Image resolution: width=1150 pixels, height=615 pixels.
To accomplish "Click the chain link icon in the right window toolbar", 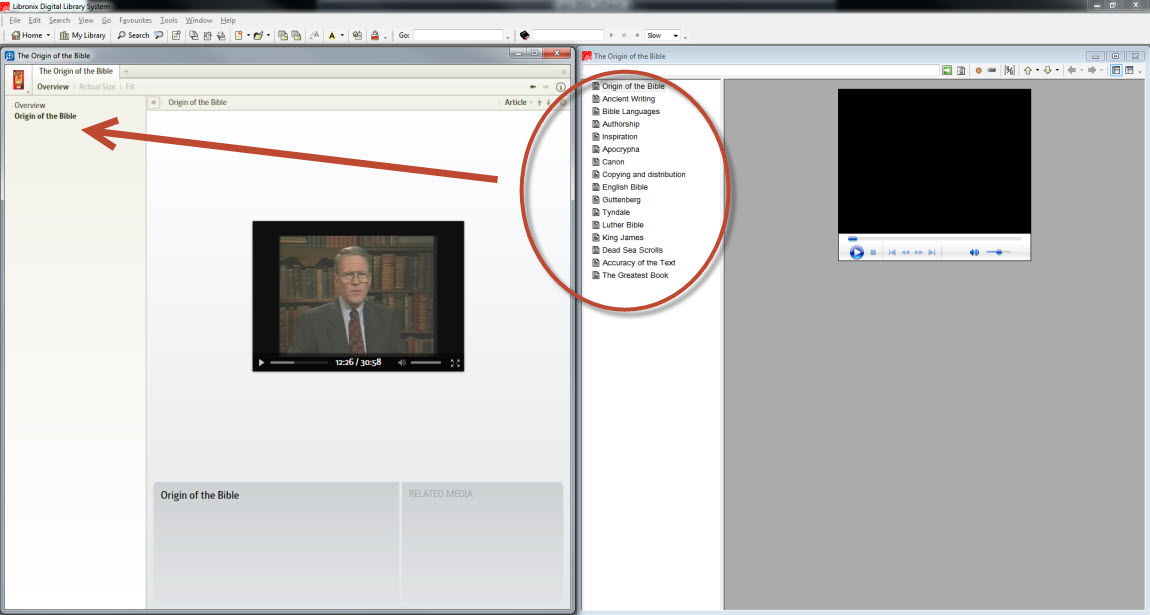I will [992, 70].
